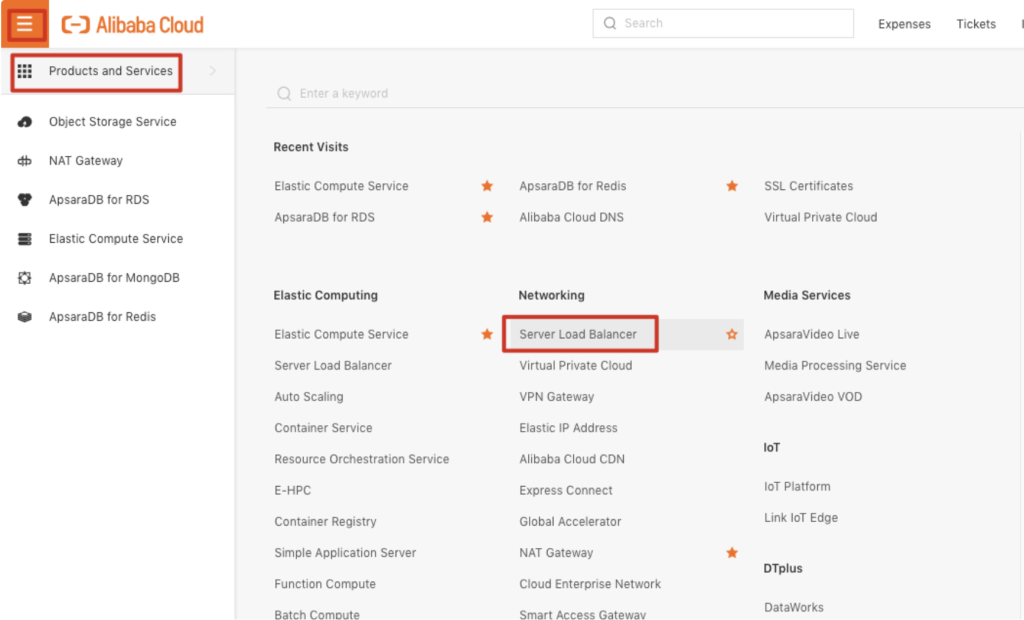Open Cloud Enterprise Network link

[590, 584]
